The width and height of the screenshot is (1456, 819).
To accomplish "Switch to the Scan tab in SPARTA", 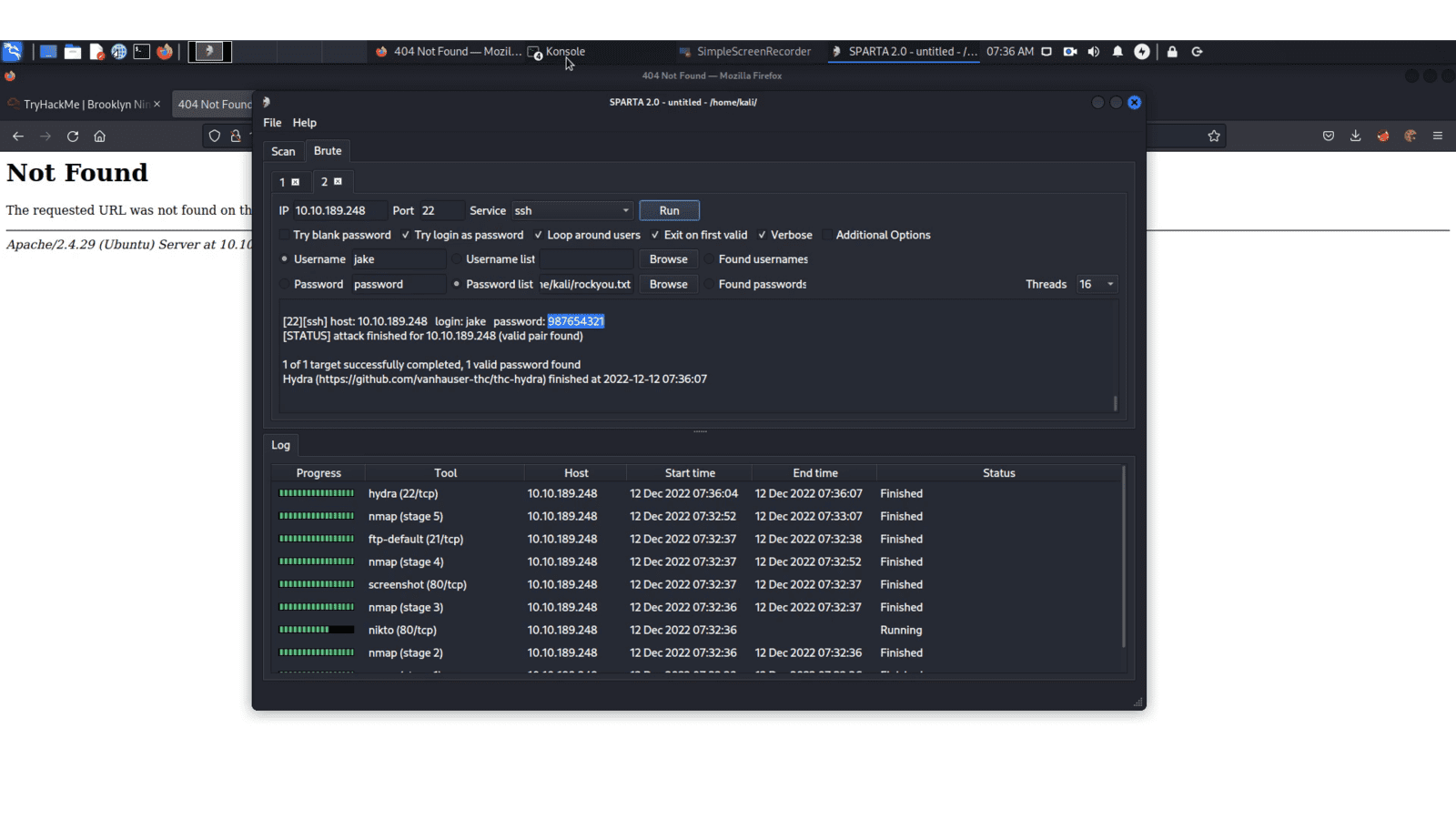I will [x=283, y=152].
